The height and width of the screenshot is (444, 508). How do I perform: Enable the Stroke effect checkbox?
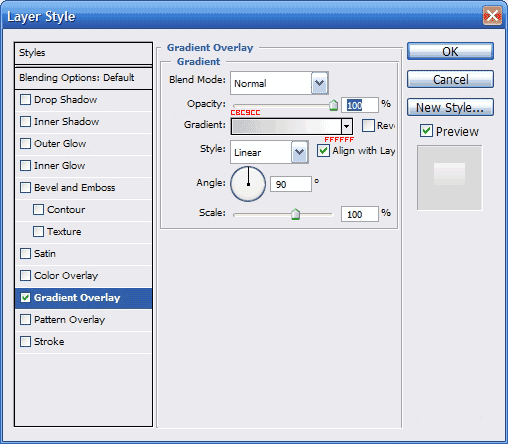coord(25,342)
